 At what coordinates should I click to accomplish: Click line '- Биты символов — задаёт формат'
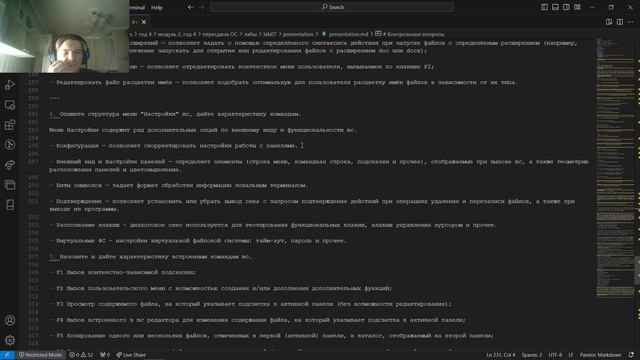[178, 185]
